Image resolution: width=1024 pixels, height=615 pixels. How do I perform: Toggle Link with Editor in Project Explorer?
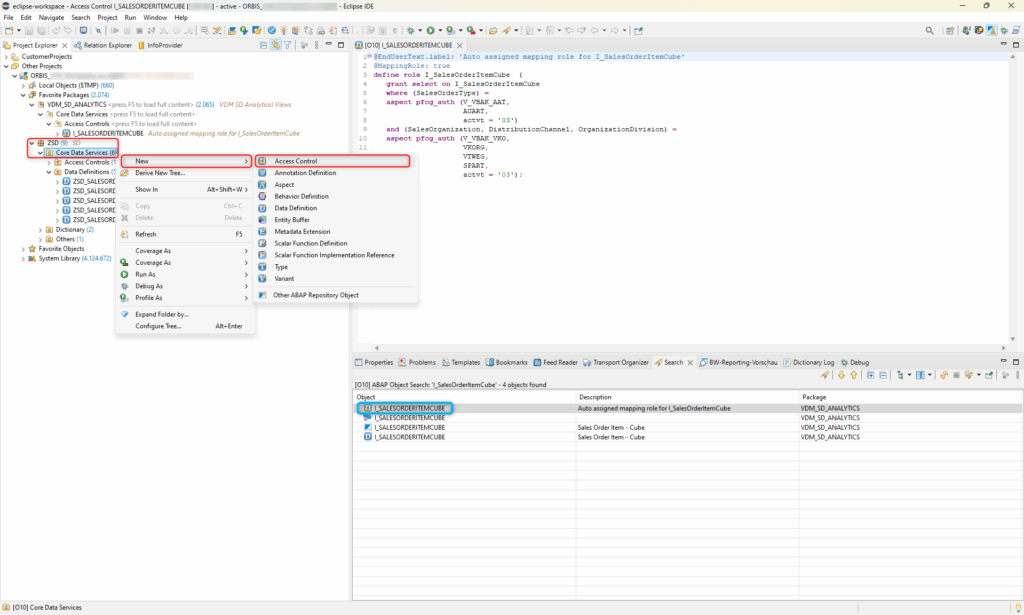tap(276, 45)
